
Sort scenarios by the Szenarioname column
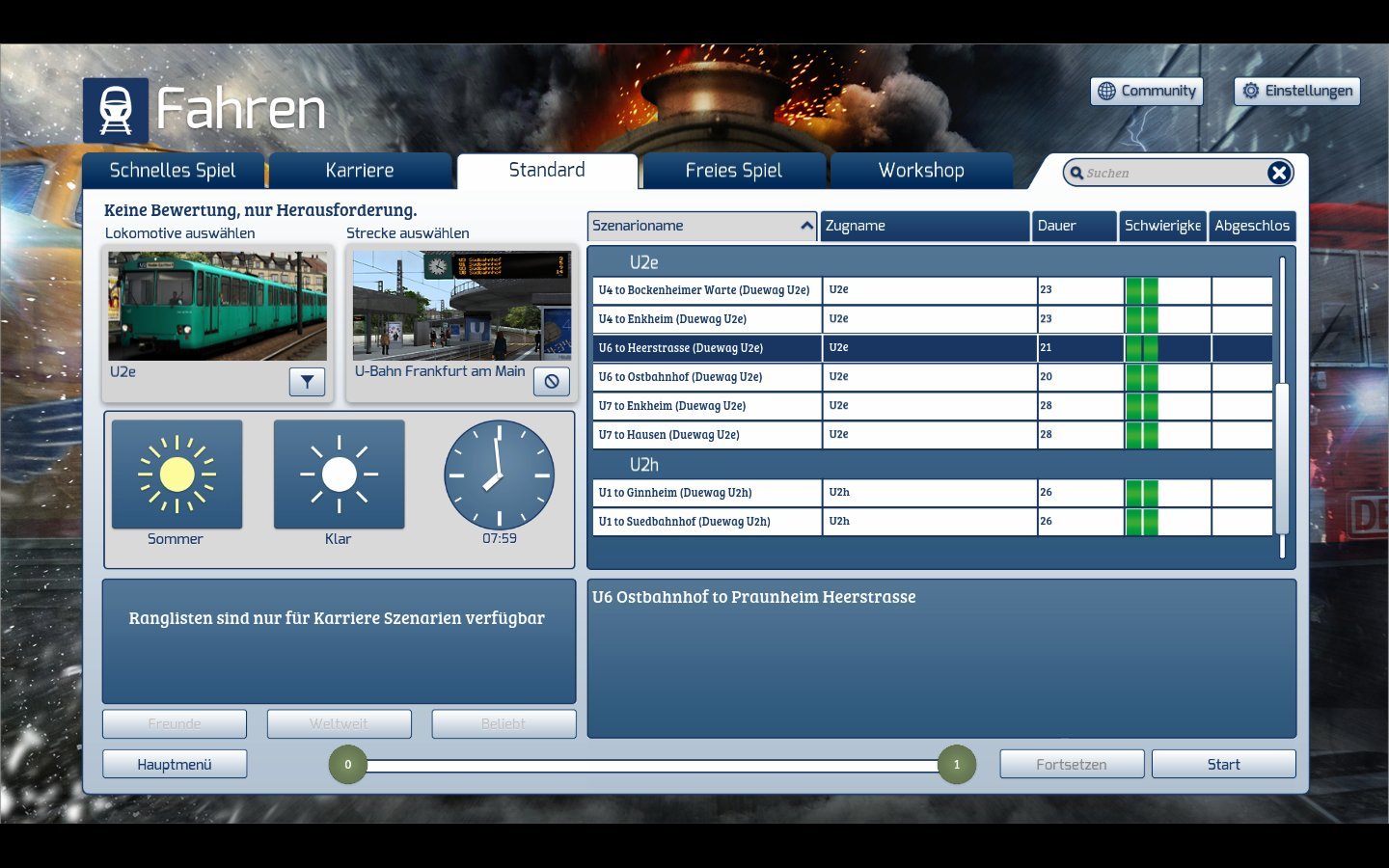pyautogui.click(x=701, y=226)
